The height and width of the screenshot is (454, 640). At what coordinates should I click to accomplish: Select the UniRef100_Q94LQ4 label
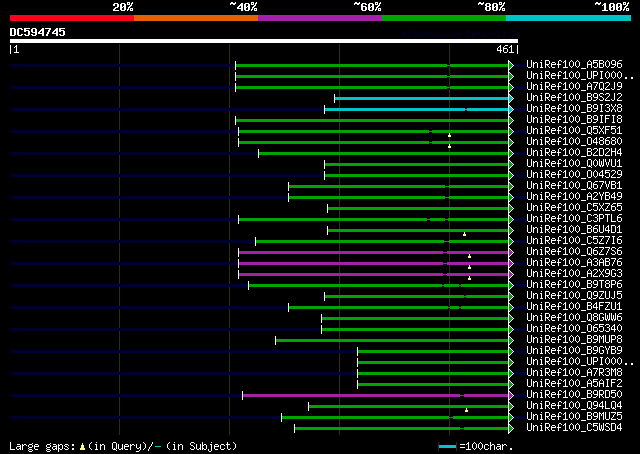pos(574,406)
